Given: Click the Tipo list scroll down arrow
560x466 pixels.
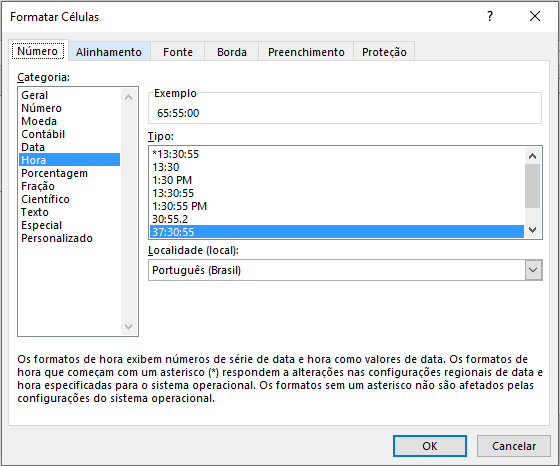Looking at the screenshot, I should pyautogui.click(x=532, y=230).
